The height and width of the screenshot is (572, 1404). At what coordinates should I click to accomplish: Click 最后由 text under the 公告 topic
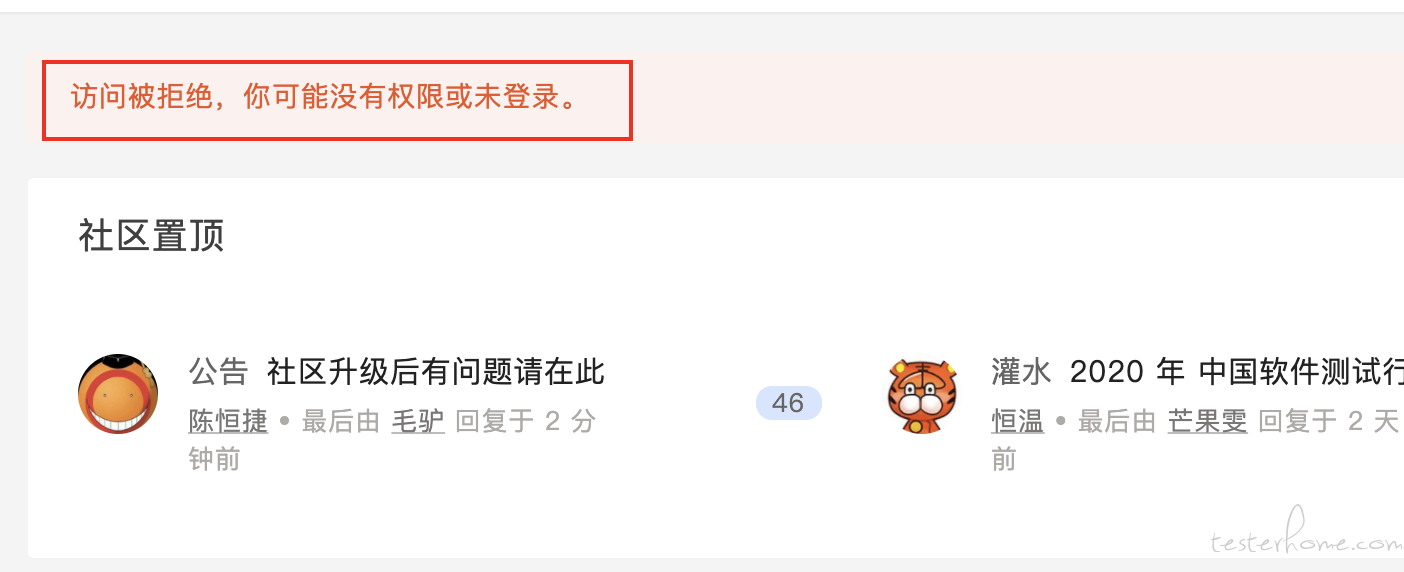(x=341, y=421)
